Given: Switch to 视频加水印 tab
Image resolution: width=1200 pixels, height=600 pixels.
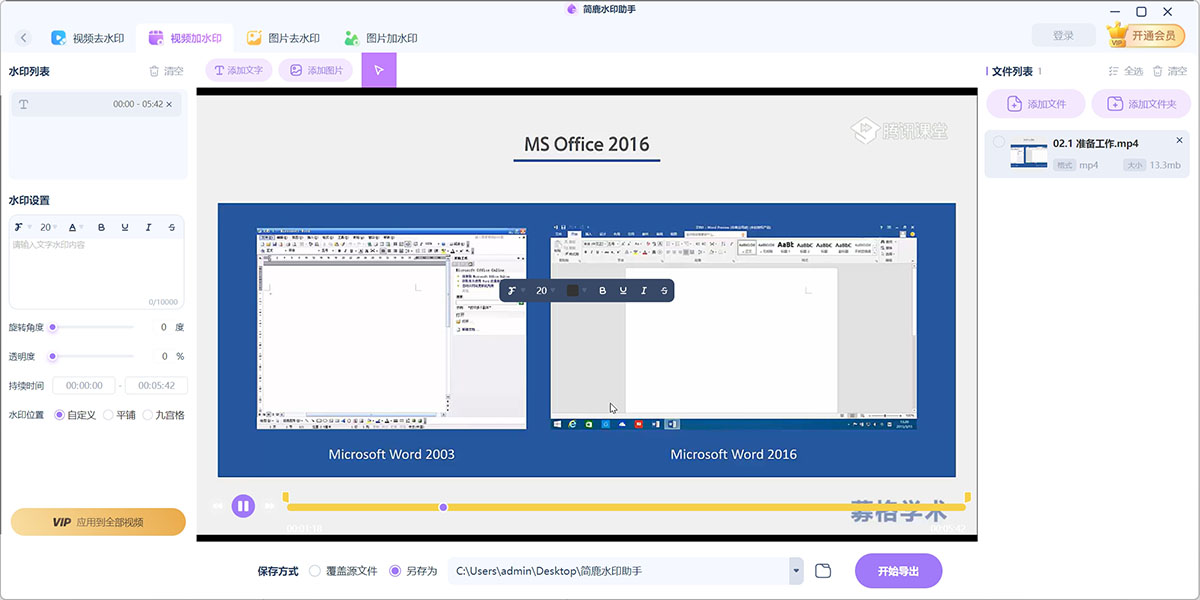Looking at the screenshot, I should point(185,38).
